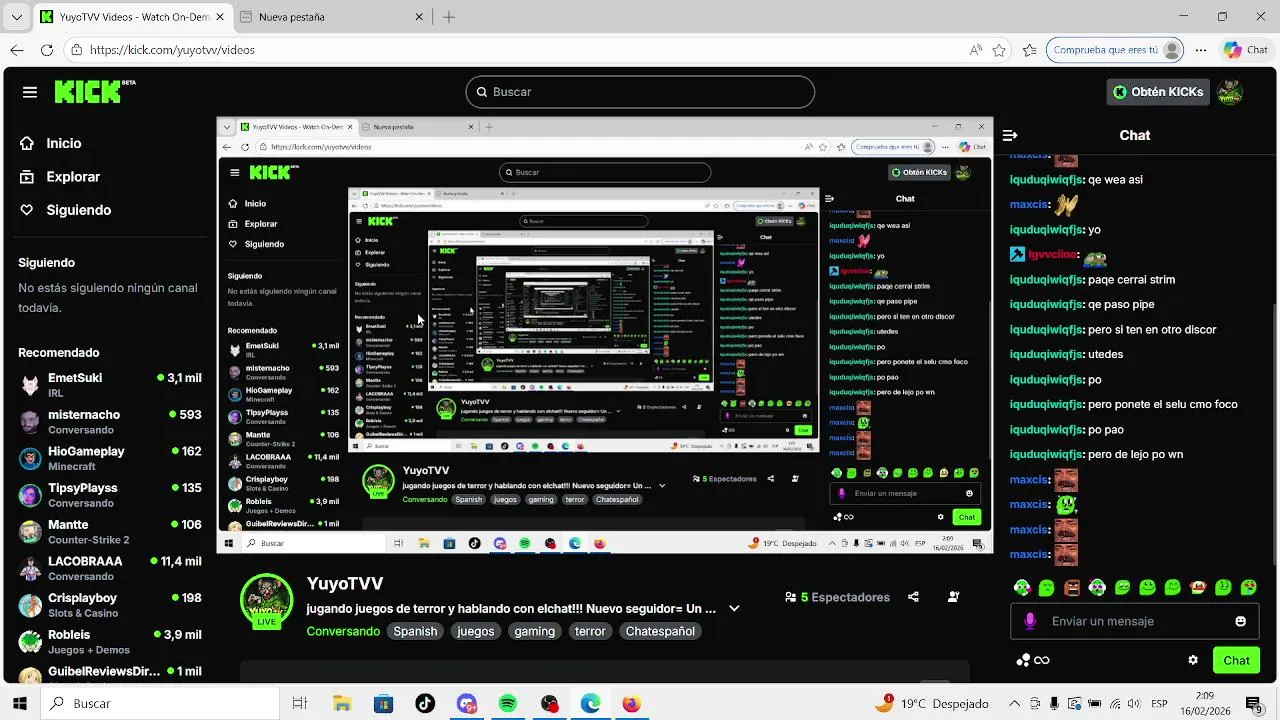Open the emoji picker smiley
The width and height of the screenshot is (1280, 720).
[x=1241, y=621]
